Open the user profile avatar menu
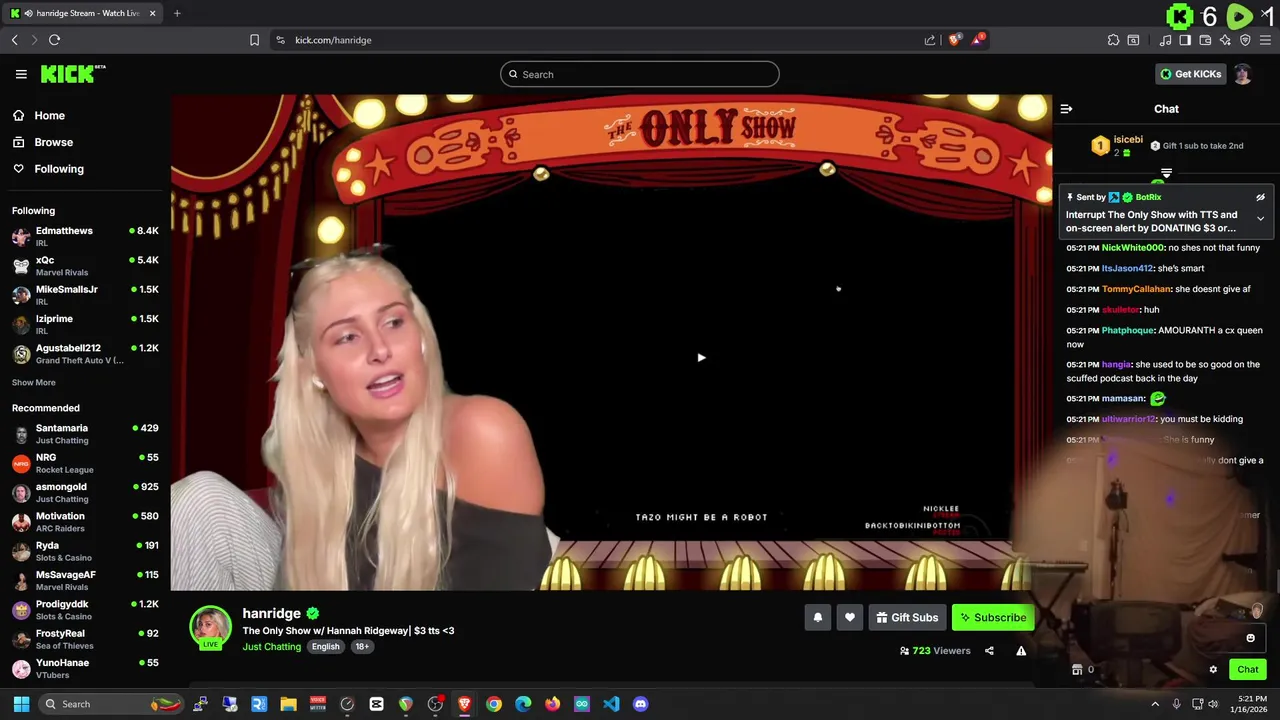 [x=1242, y=74]
